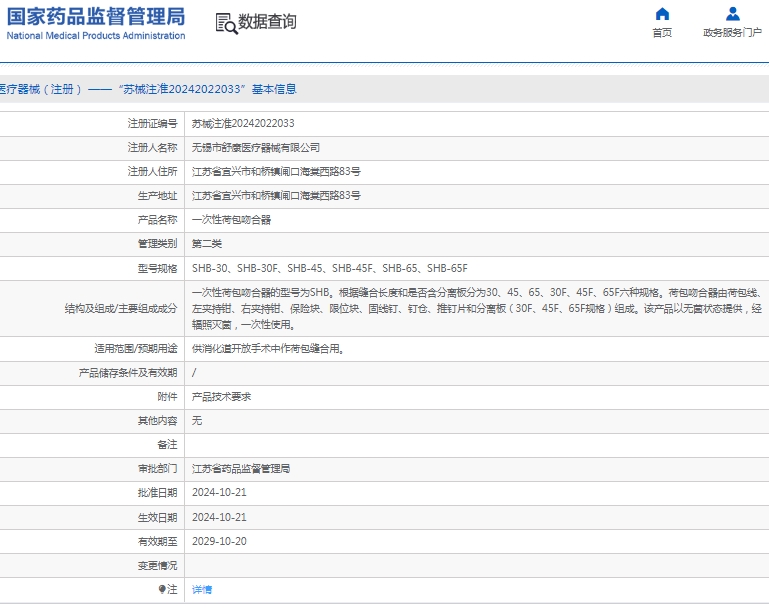Click the registration number 苏械注准20242022033 value

243,124
